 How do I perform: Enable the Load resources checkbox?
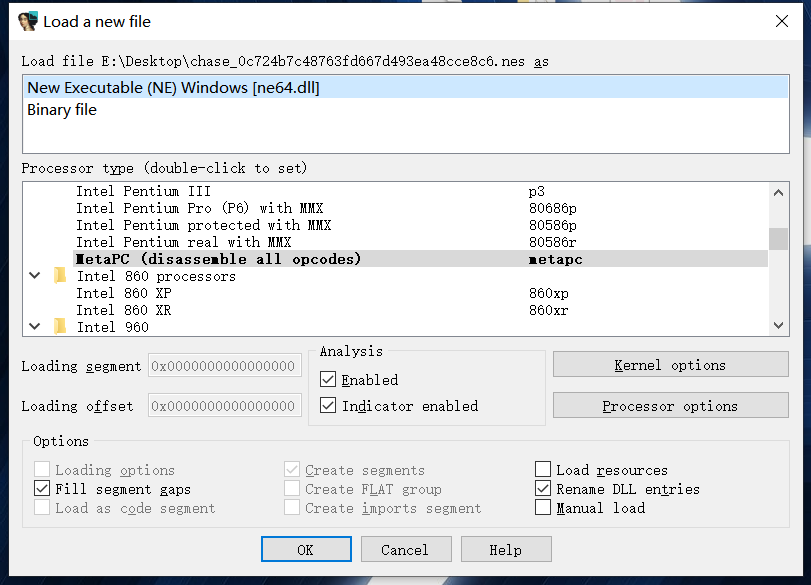(x=543, y=470)
